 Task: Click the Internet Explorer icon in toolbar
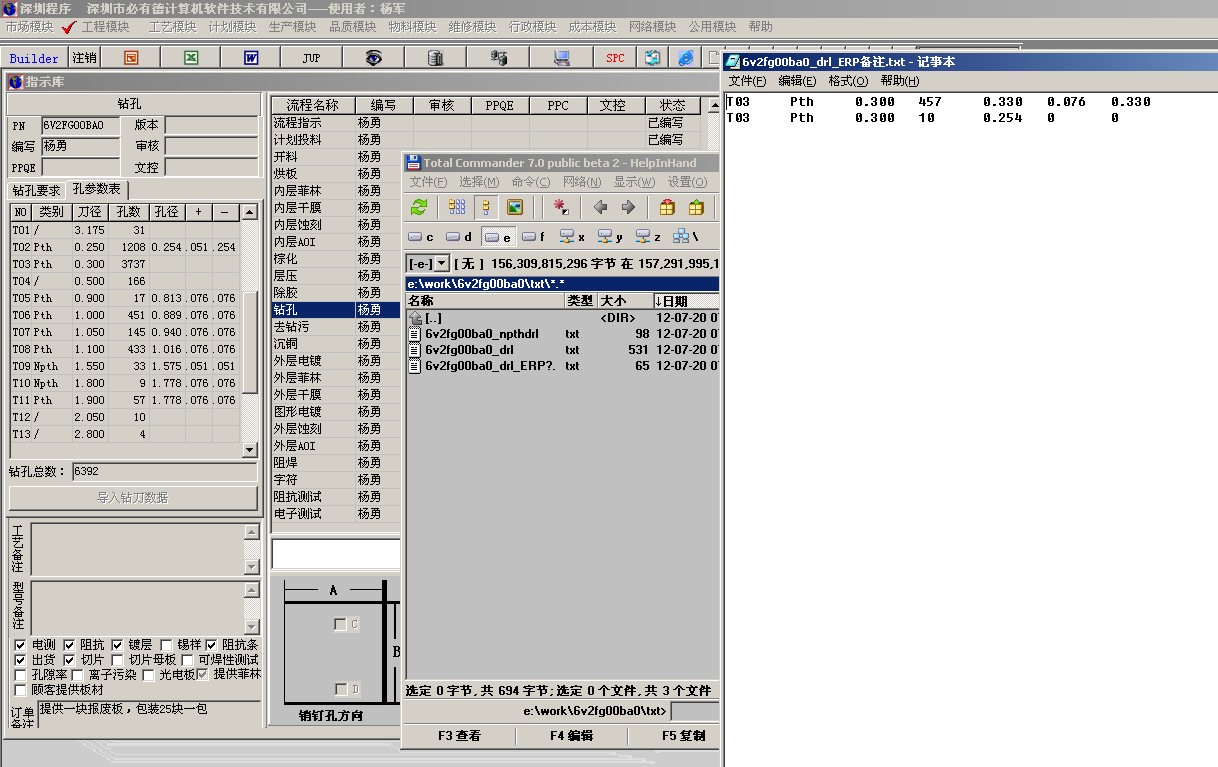coord(686,58)
